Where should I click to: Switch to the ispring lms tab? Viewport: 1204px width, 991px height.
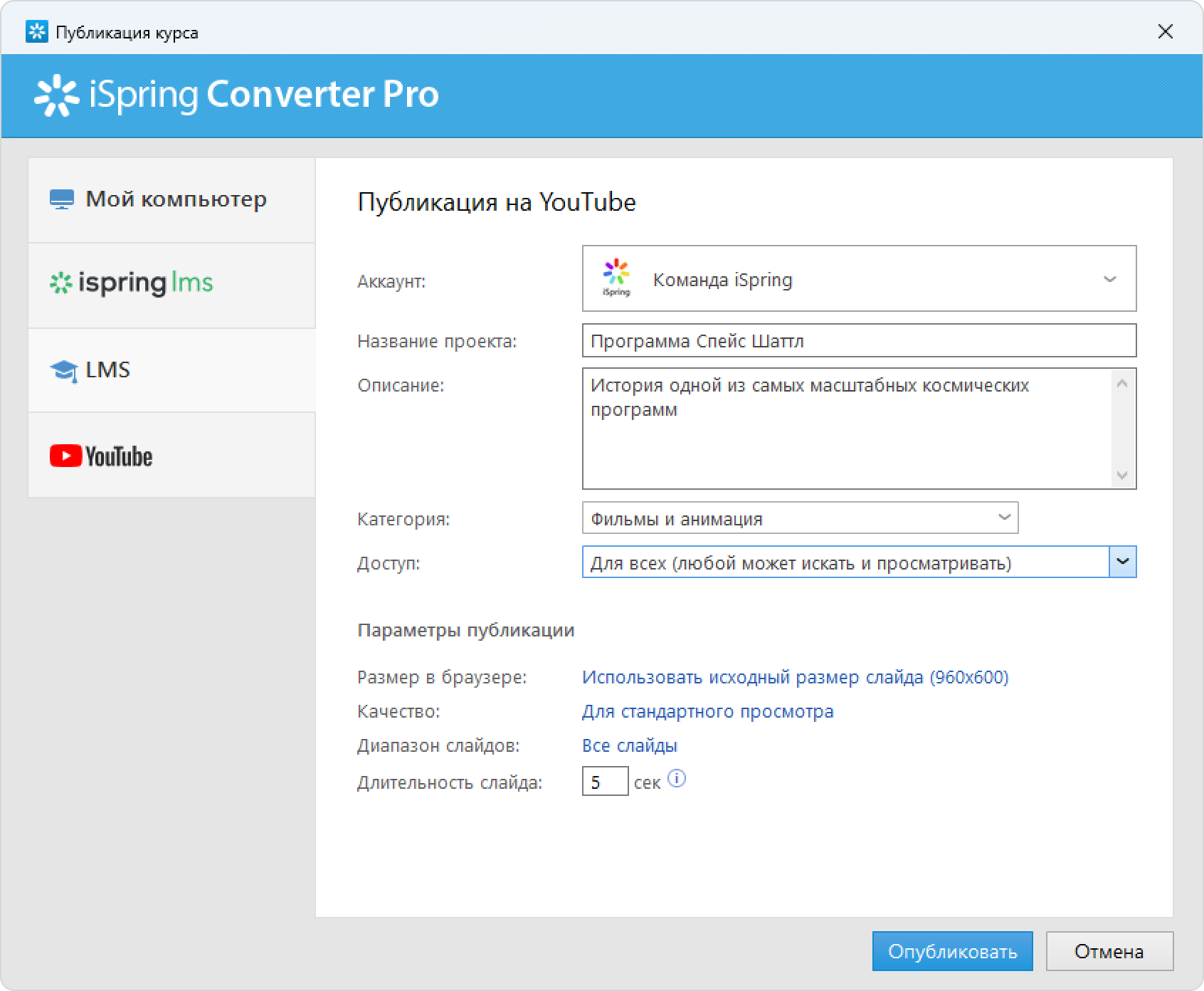tap(171, 285)
